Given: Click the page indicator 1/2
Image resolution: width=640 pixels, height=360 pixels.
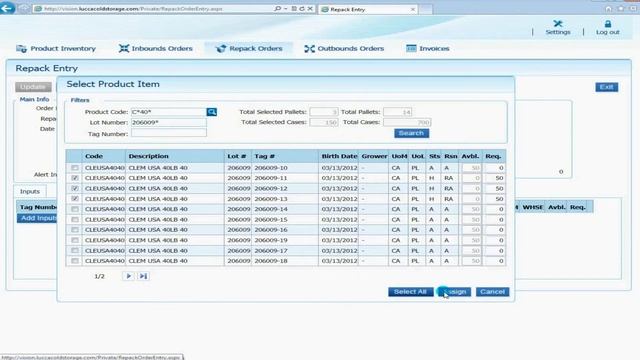Looking at the screenshot, I should click(100, 276).
